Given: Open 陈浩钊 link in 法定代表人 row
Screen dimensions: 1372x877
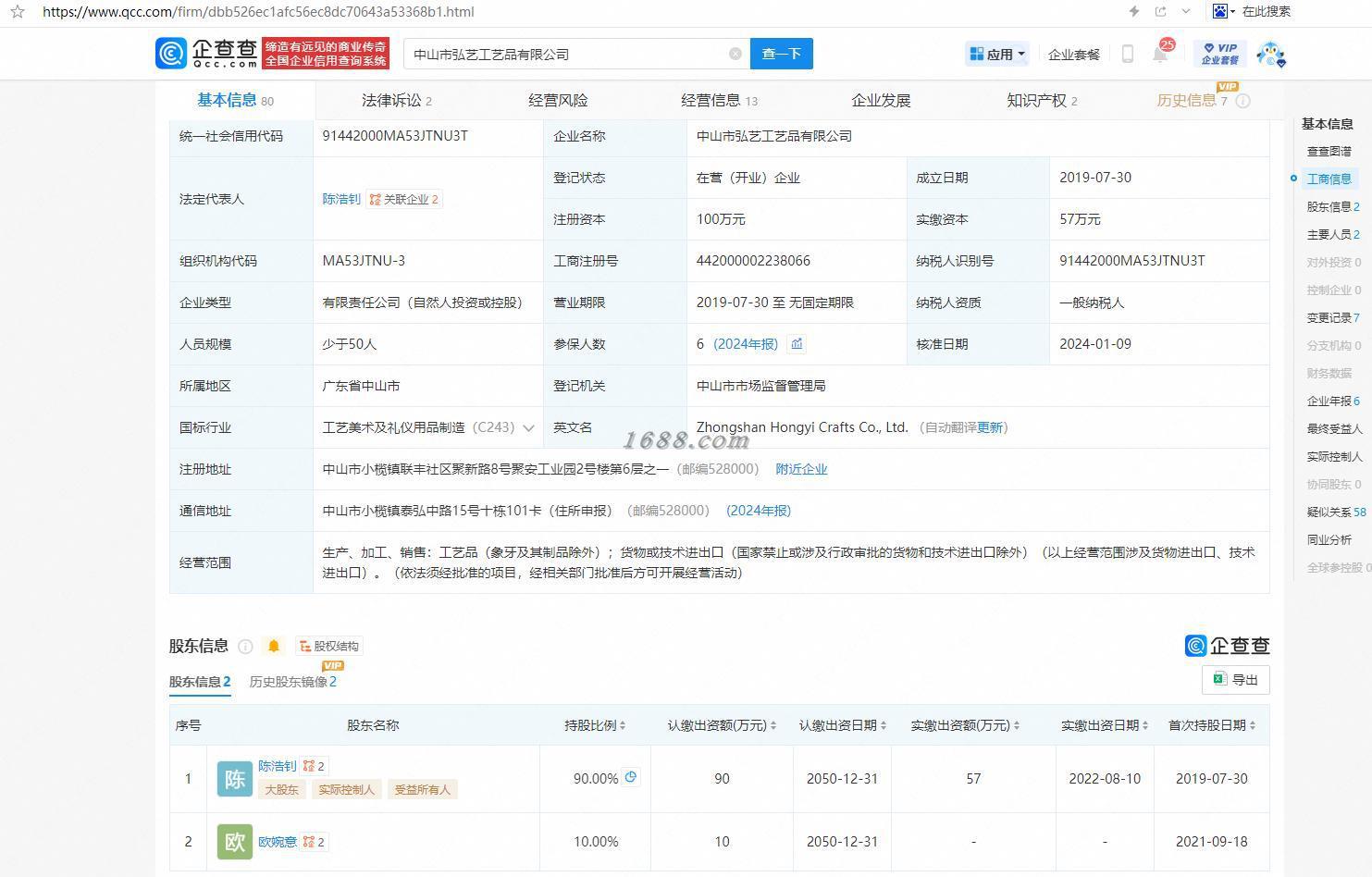Looking at the screenshot, I should pos(341,199).
